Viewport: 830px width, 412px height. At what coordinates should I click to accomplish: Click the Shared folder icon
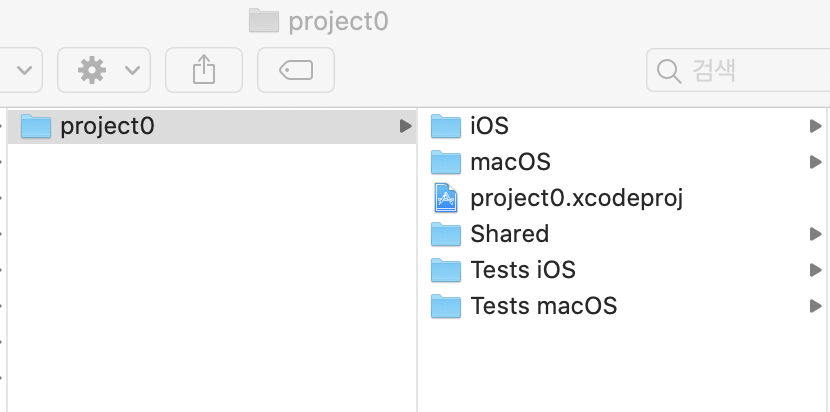pyautogui.click(x=445, y=234)
